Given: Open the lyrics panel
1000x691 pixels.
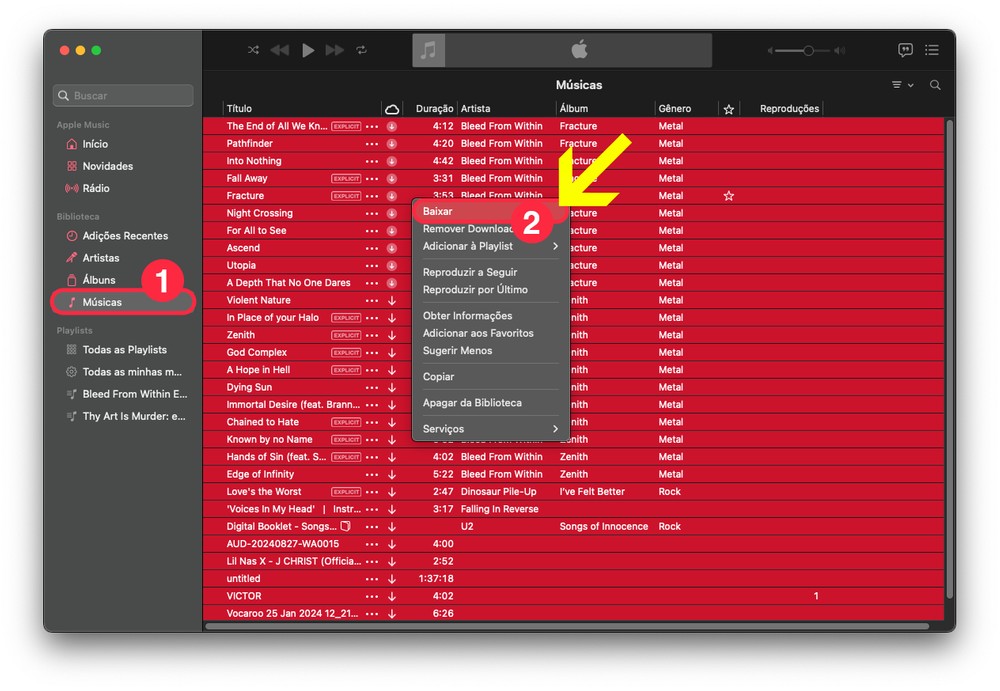Looking at the screenshot, I should pyautogui.click(x=905, y=50).
